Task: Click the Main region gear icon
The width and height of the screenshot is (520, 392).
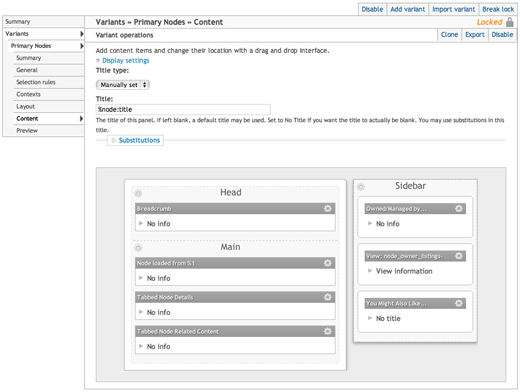Action: (138, 248)
